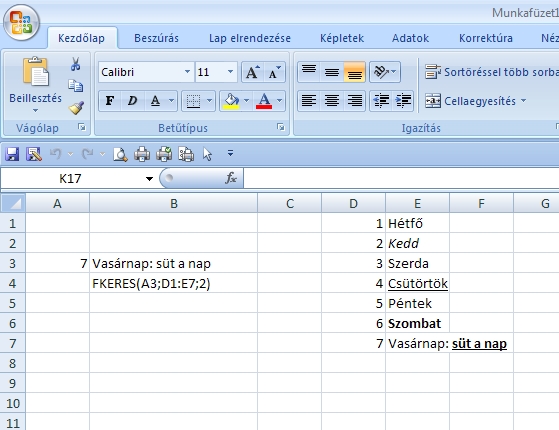Click the Name Box showing K17
This screenshot has width=559, height=430.
tap(71, 178)
